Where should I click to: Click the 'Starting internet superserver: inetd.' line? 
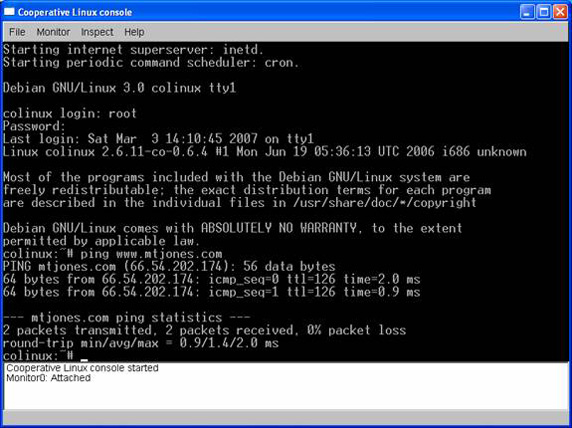pos(133,50)
